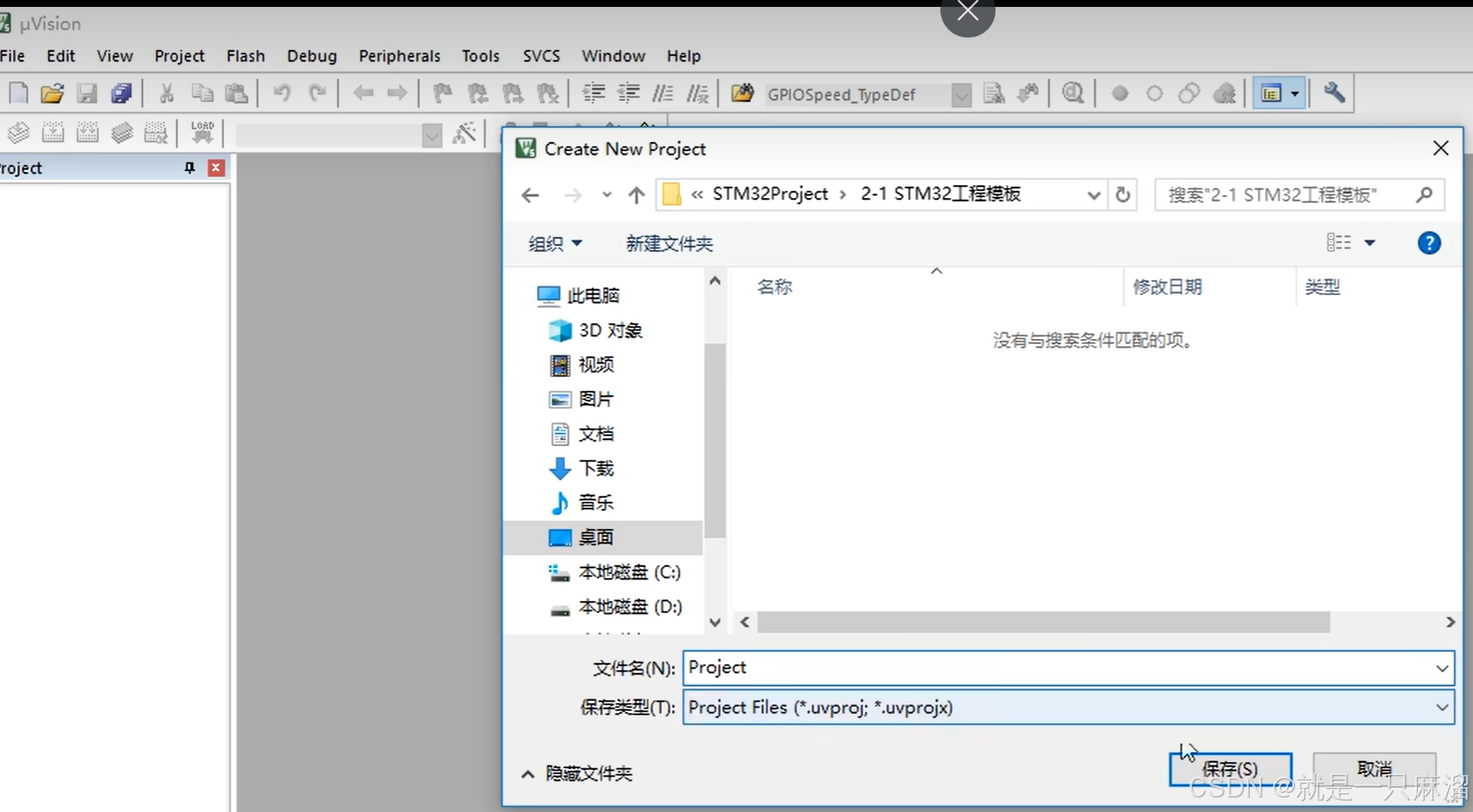Open the Peripherals menu
Image resolution: width=1473 pixels, height=812 pixels.
[x=400, y=56]
